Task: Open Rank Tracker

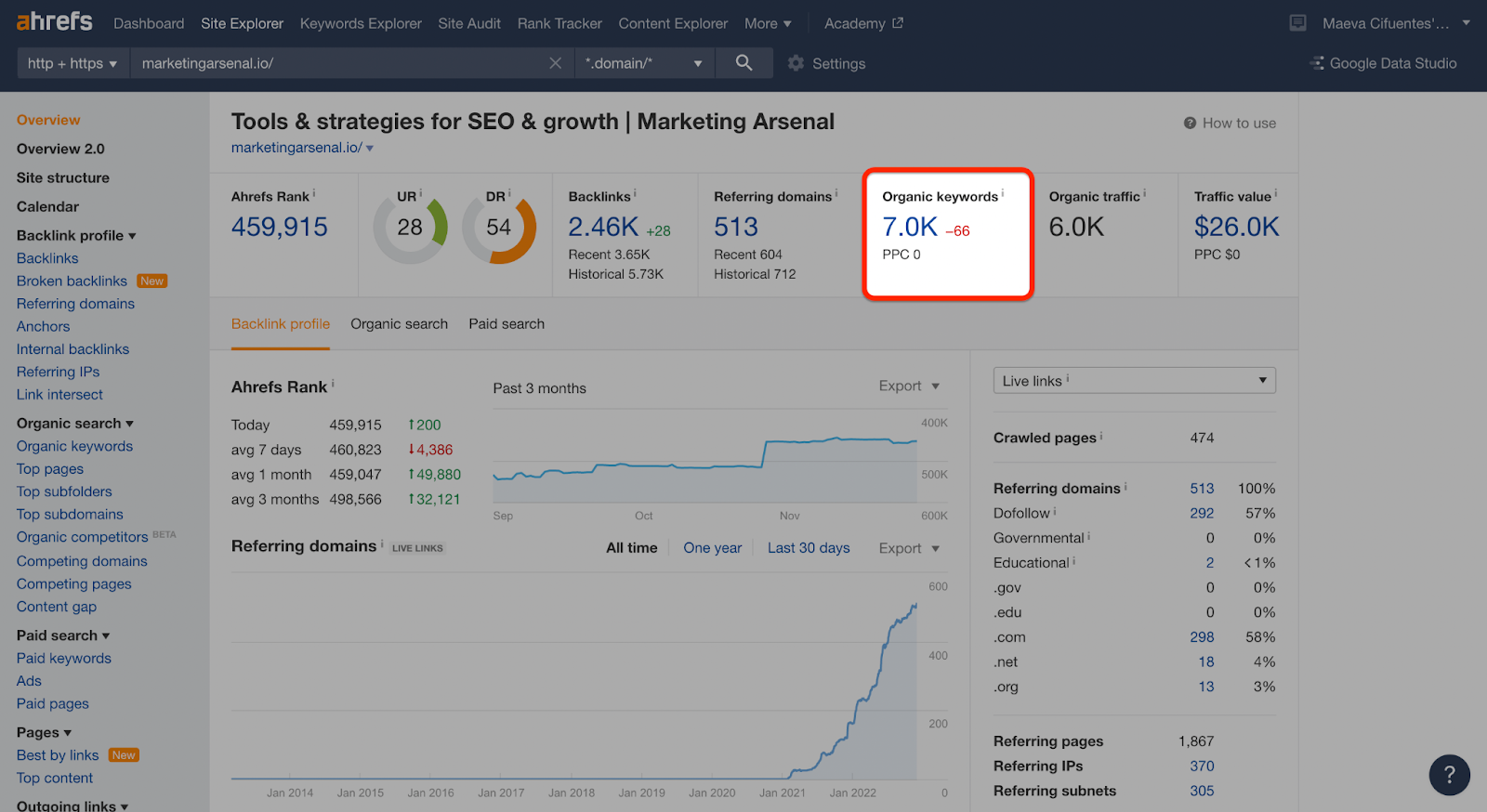Action: [559, 23]
